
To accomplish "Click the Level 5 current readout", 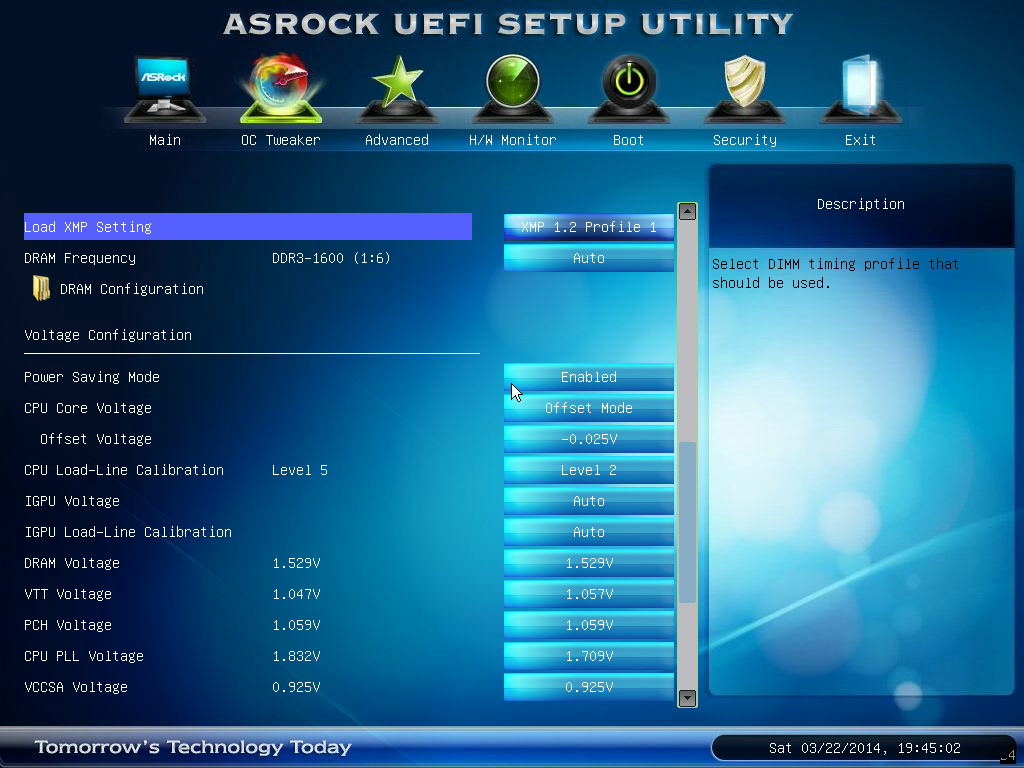I will click(300, 470).
